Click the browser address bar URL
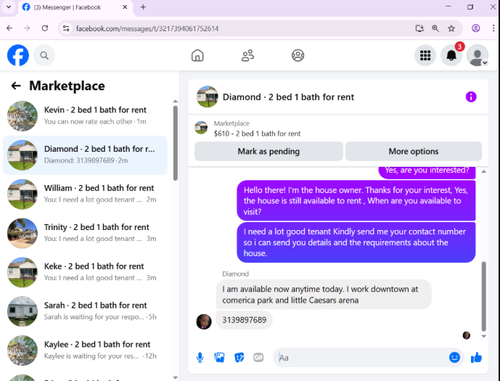The width and height of the screenshot is (500, 381). (x=147, y=29)
